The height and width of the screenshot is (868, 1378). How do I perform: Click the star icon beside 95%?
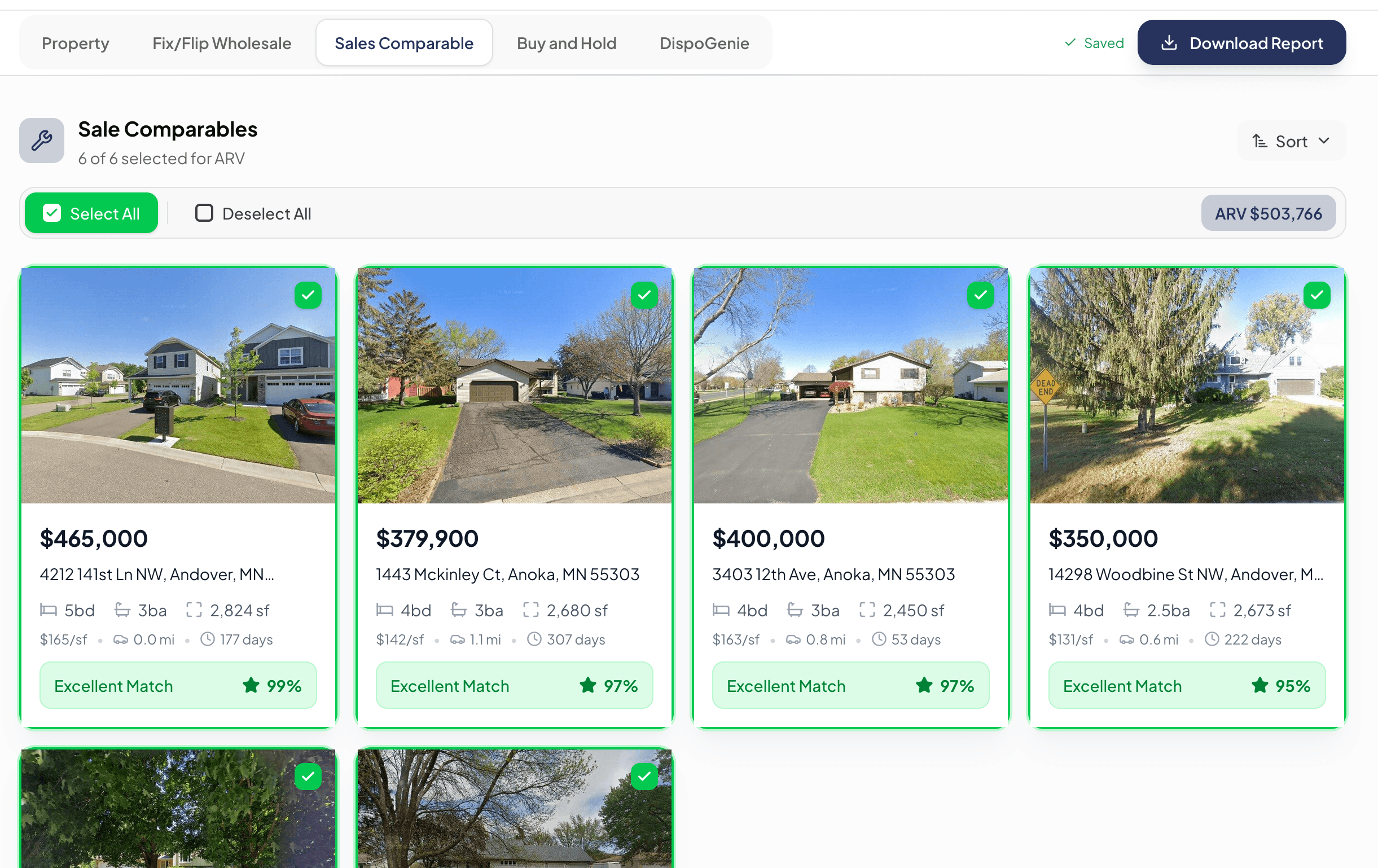(1259, 685)
